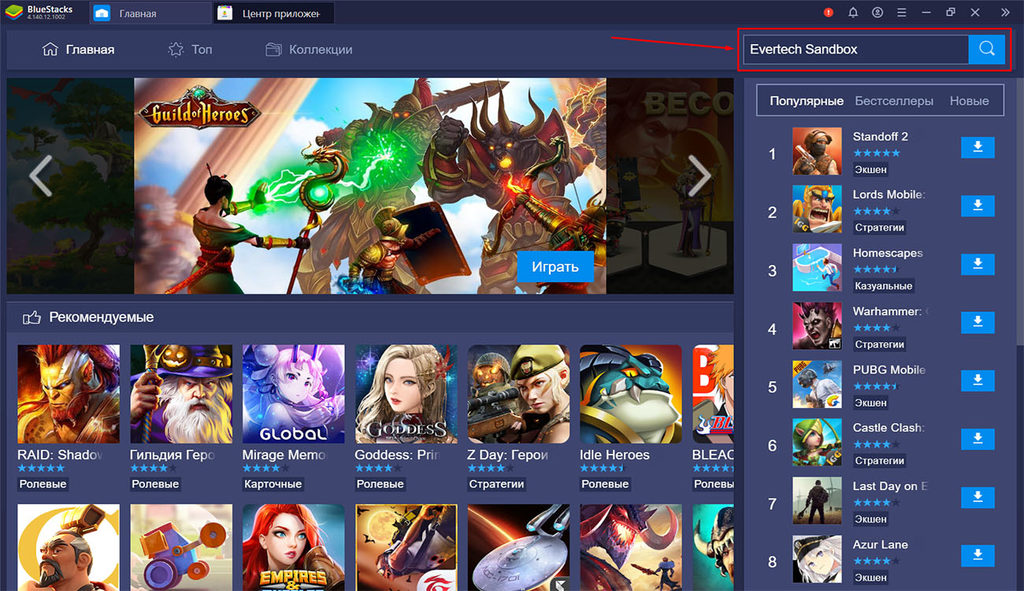This screenshot has height=591, width=1024.
Task: Switch to the Центр приложений tab
Action: 274,13
